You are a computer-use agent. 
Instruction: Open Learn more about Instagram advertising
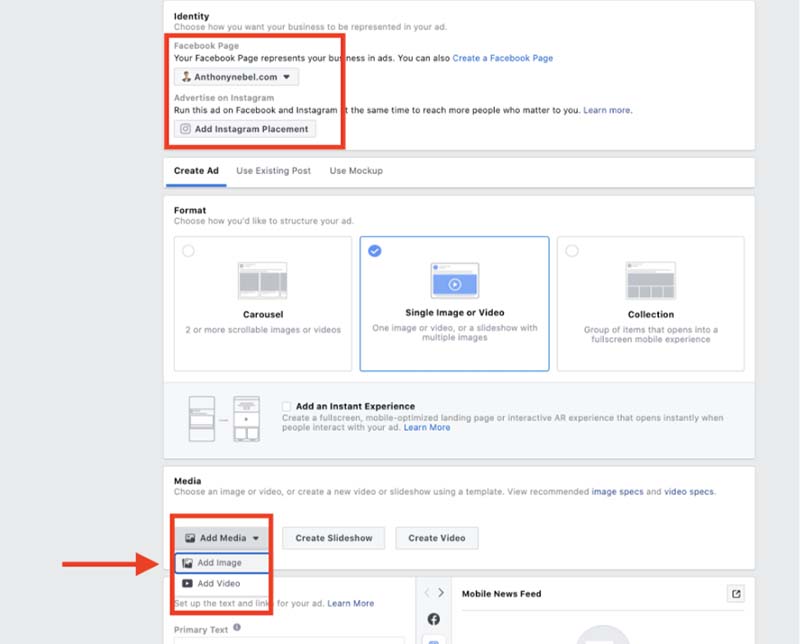607,110
